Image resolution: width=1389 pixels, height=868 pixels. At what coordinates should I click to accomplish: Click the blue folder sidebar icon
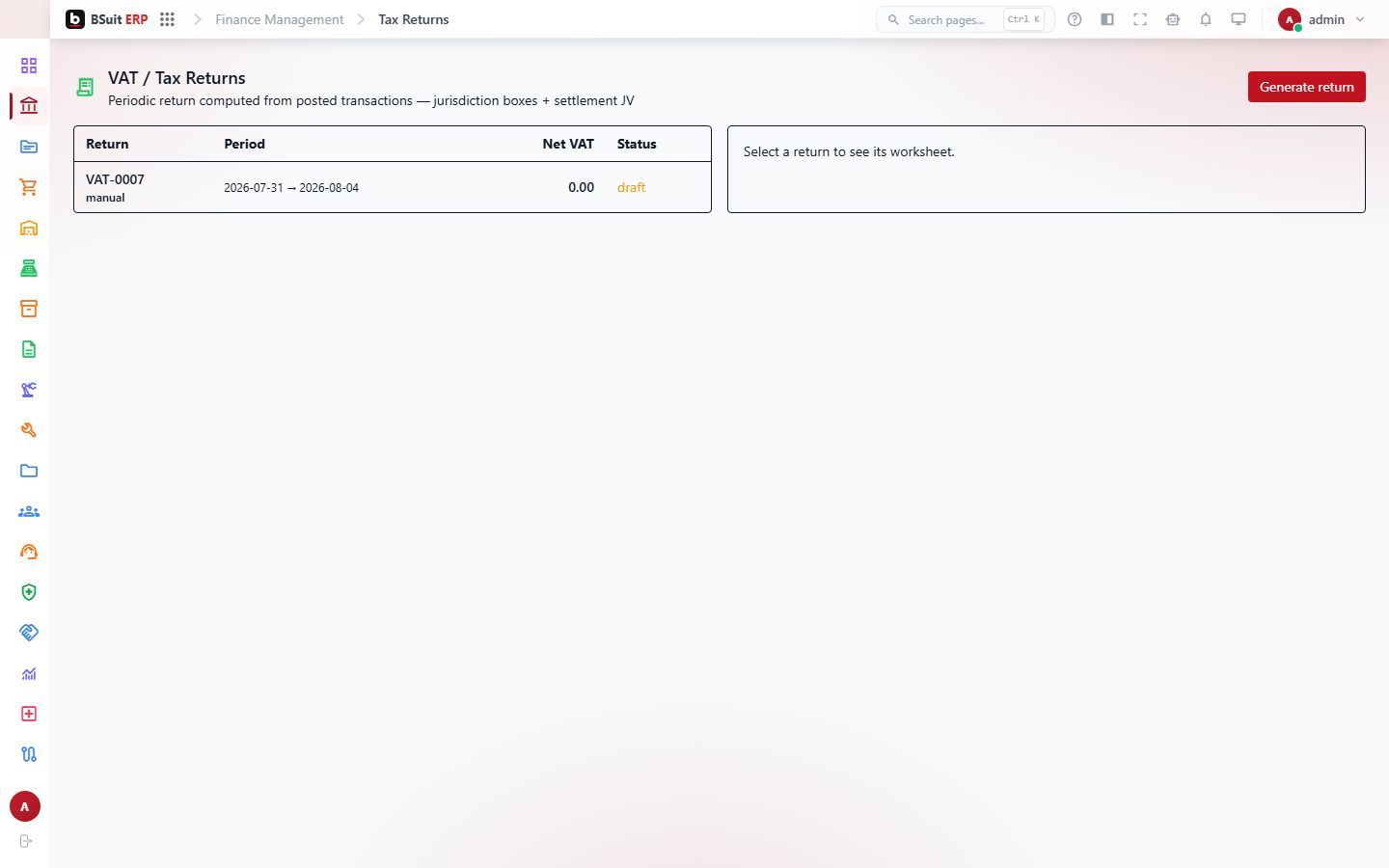click(x=29, y=471)
